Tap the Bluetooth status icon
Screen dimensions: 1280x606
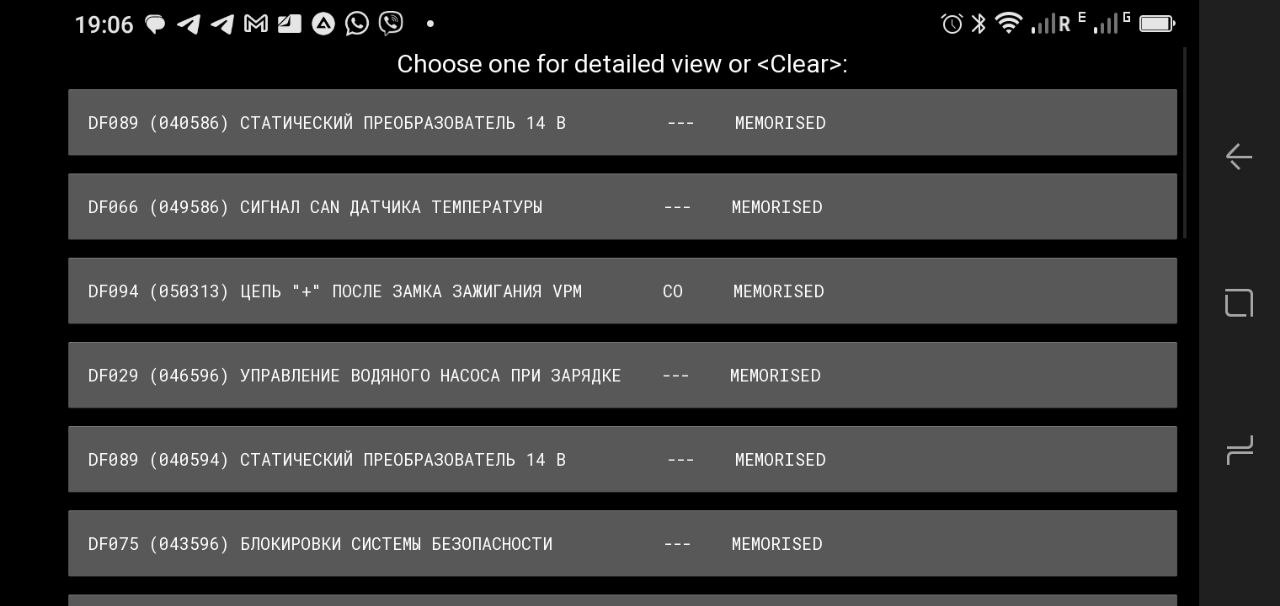(x=979, y=23)
